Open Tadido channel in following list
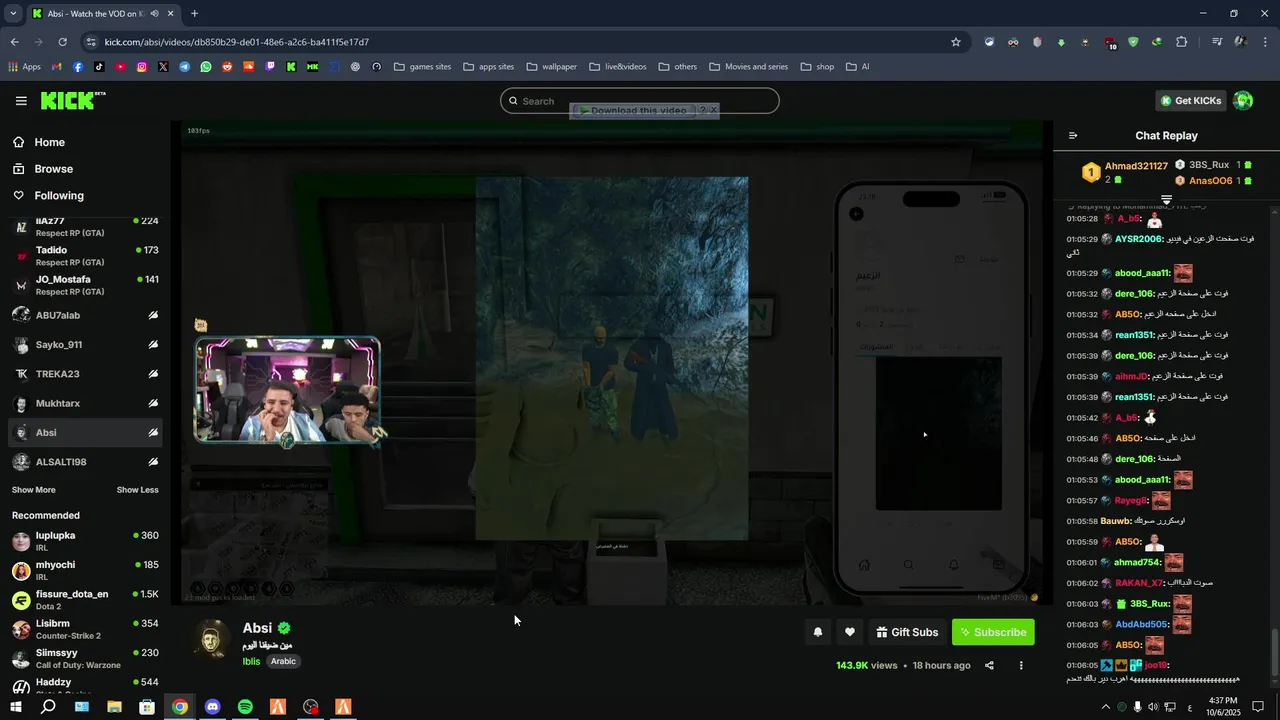The image size is (1280, 720). (84, 256)
